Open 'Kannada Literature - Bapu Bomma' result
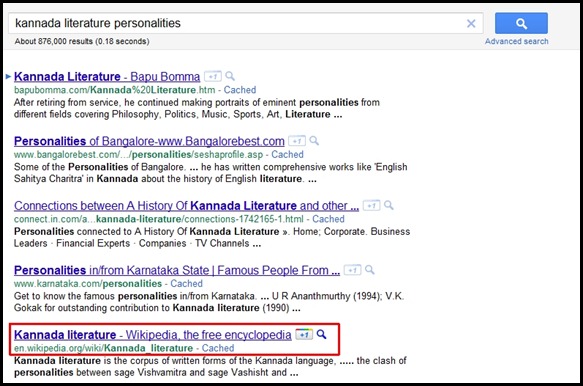Viewport: 583px width, 386px height. click(x=107, y=77)
